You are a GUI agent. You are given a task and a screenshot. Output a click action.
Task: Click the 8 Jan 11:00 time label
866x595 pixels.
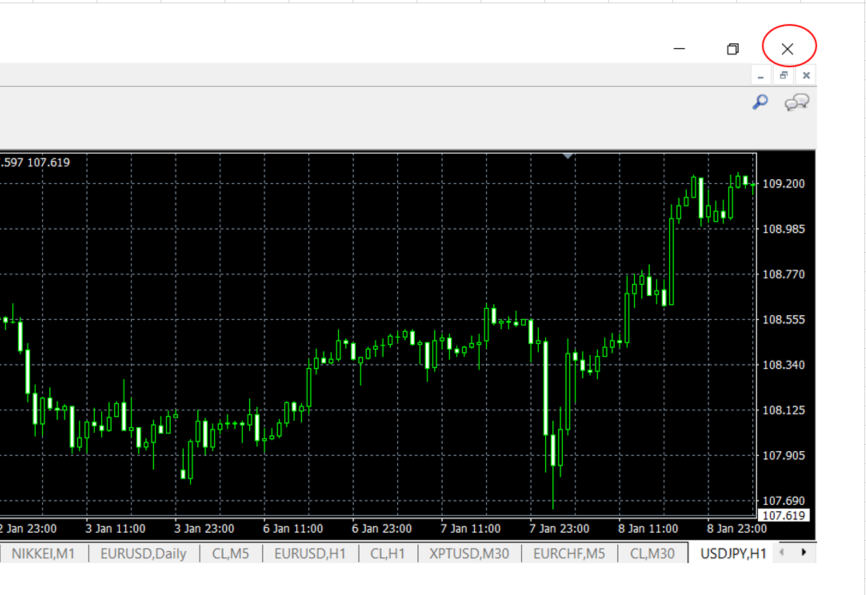click(x=648, y=529)
